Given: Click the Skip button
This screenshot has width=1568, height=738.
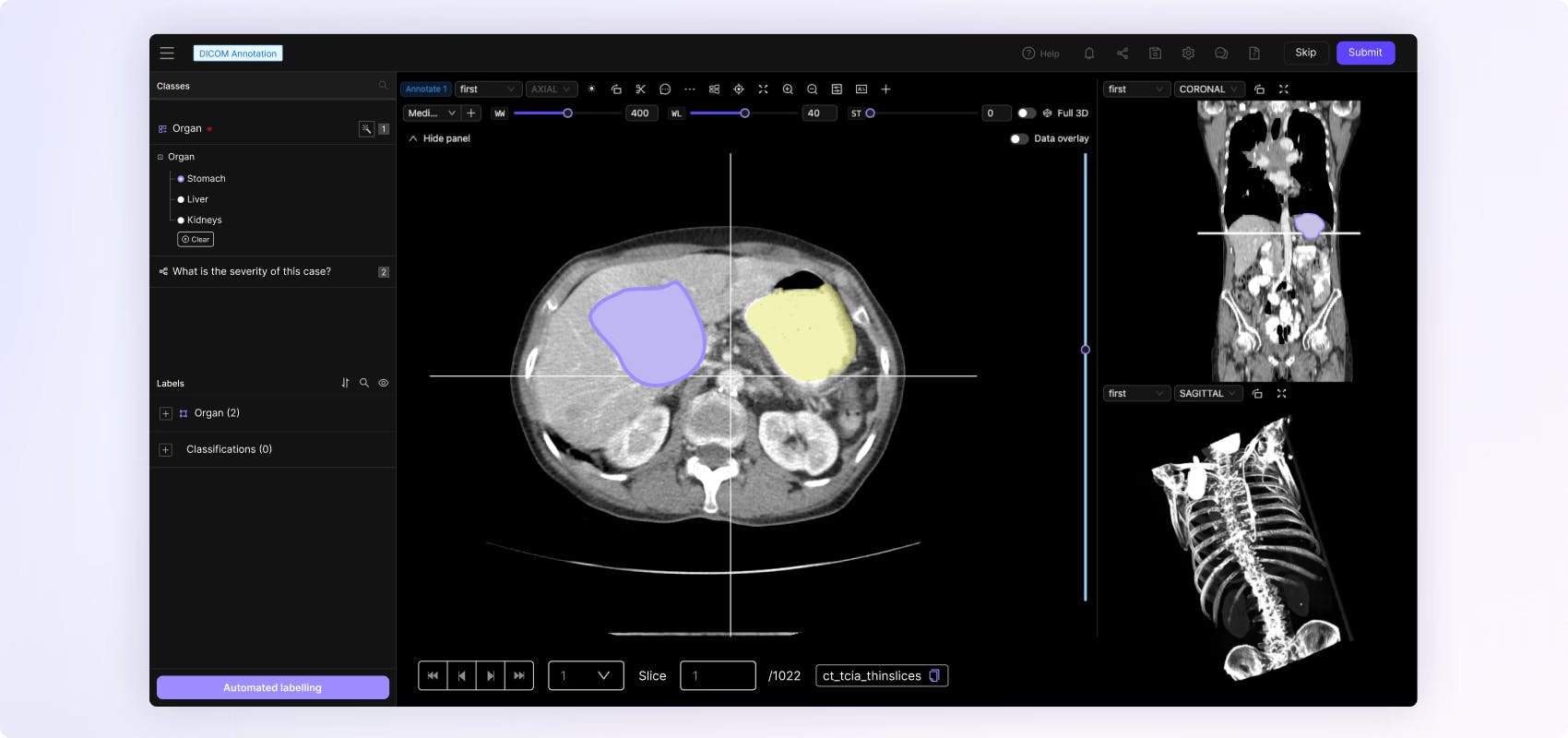Looking at the screenshot, I should point(1306,53).
